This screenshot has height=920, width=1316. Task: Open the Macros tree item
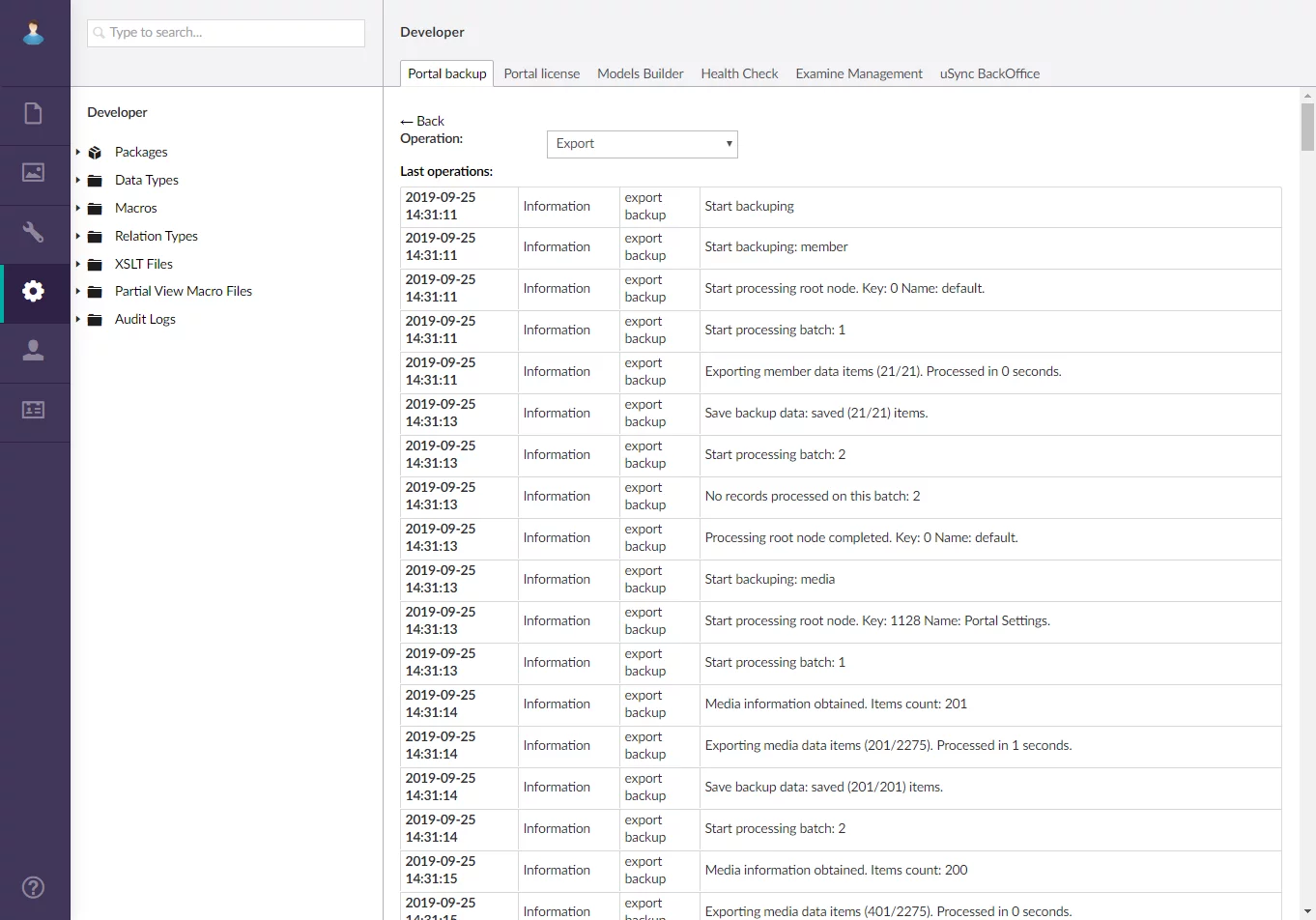(135, 208)
